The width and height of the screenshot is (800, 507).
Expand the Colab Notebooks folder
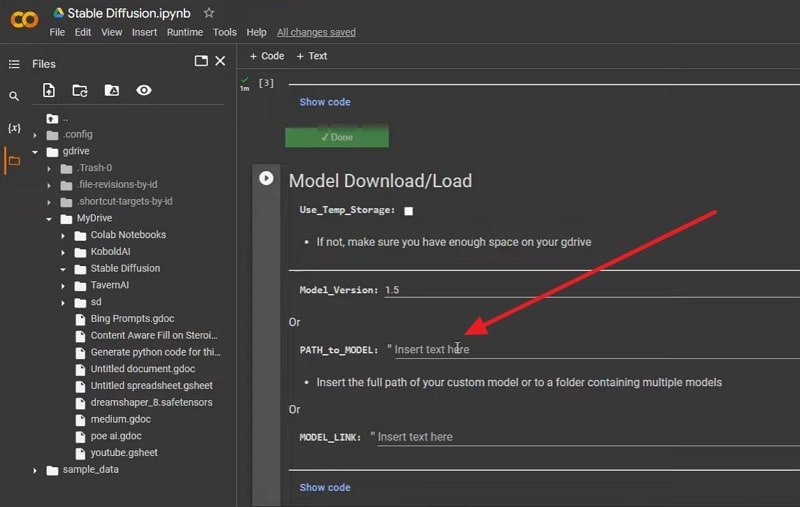coord(63,236)
